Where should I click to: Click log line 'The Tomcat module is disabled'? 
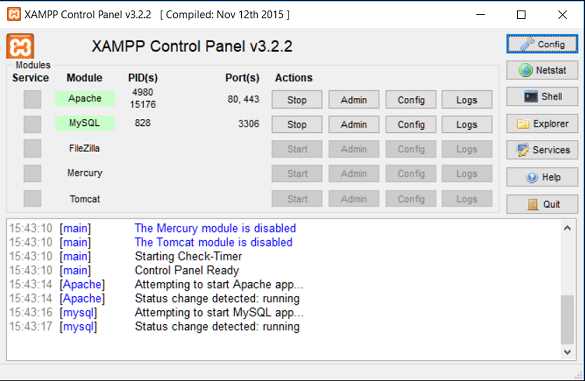pos(213,242)
